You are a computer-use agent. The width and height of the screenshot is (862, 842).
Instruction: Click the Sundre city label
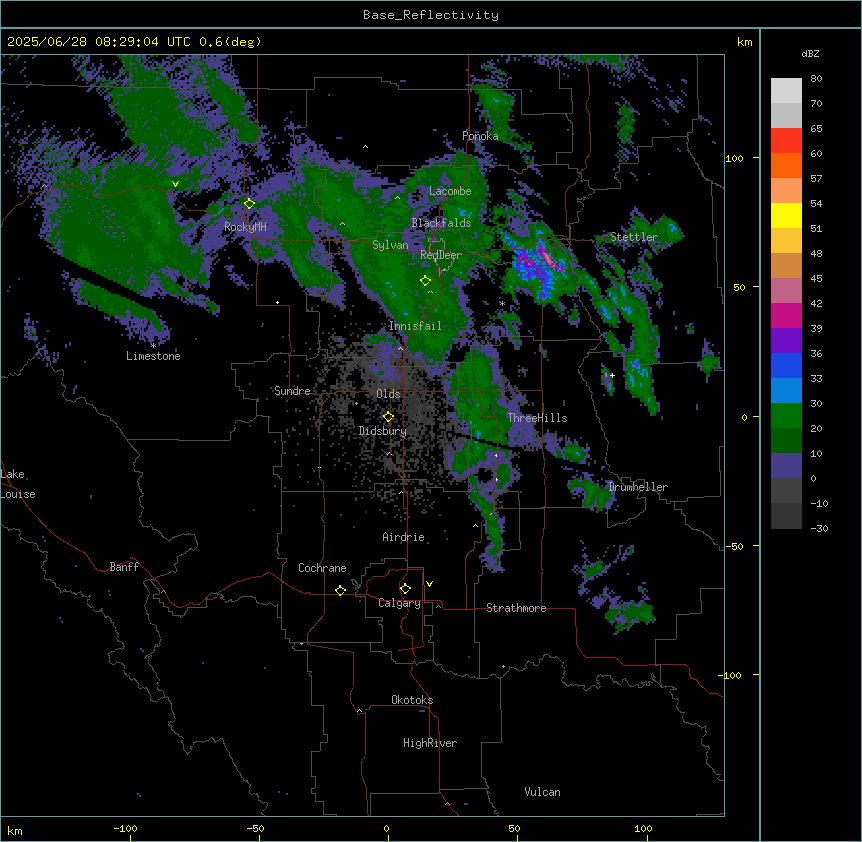pos(292,391)
